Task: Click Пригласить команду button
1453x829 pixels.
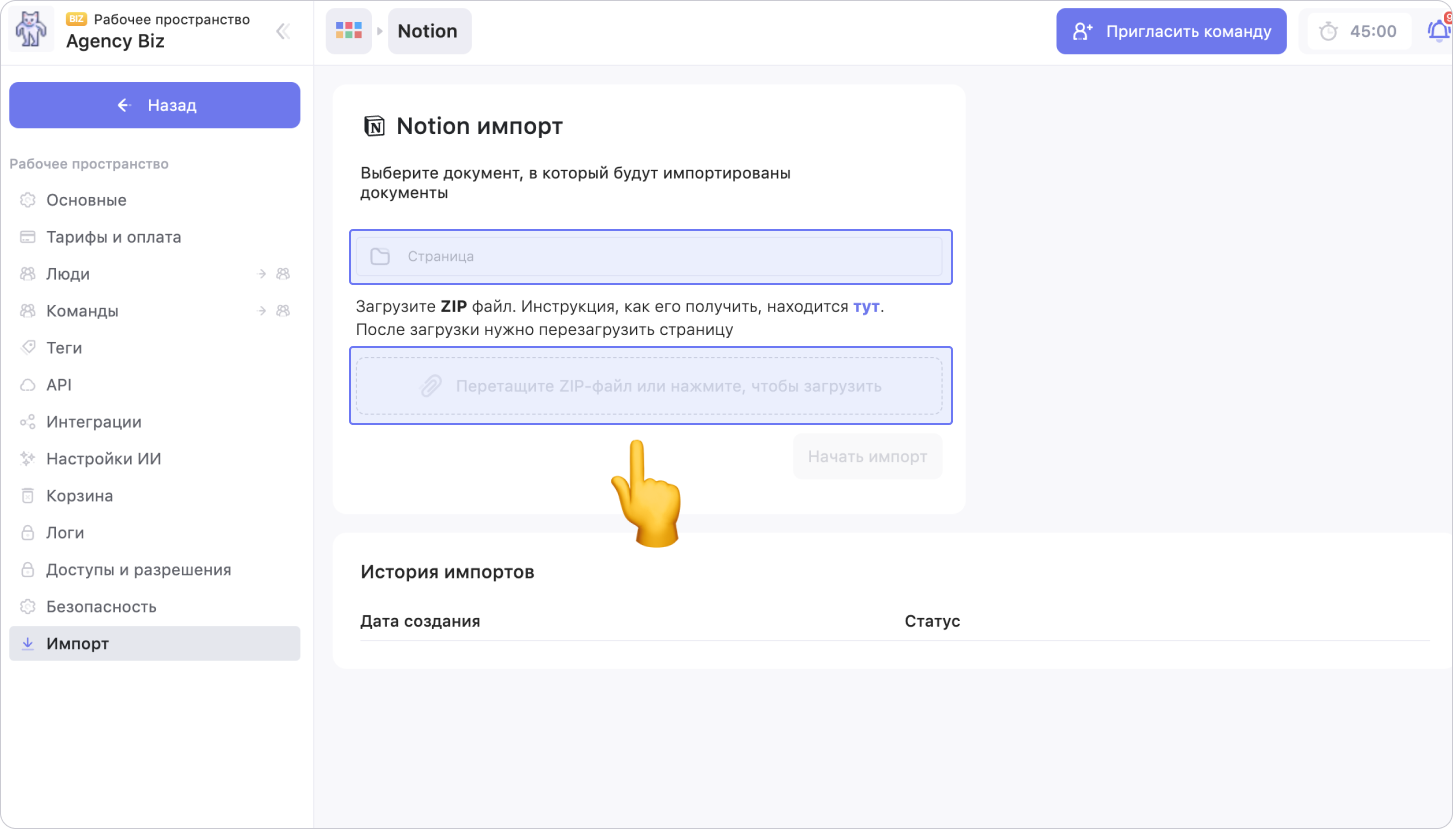Action: tap(1171, 31)
